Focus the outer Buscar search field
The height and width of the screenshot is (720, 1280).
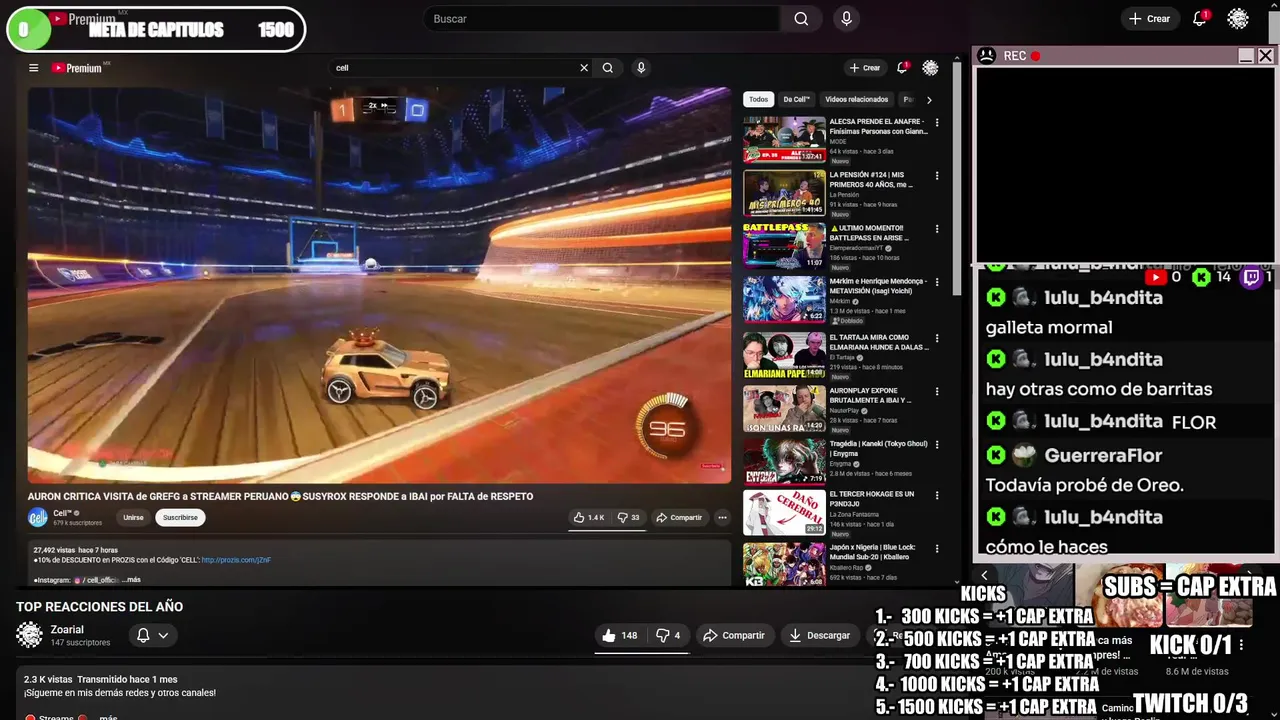coord(602,19)
